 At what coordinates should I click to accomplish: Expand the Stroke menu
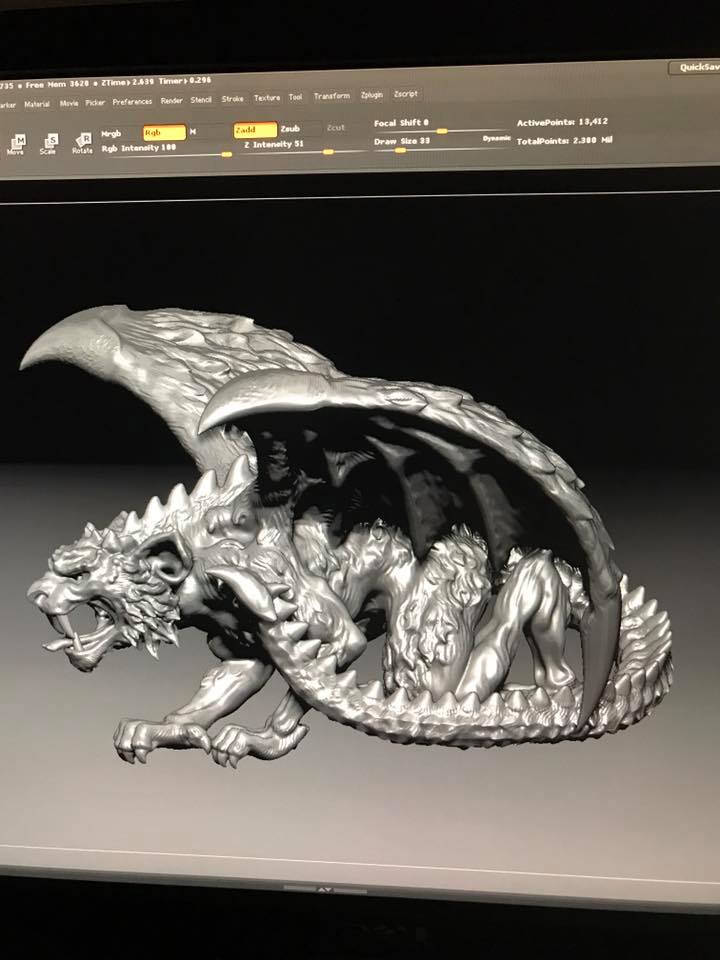point(232,99)
